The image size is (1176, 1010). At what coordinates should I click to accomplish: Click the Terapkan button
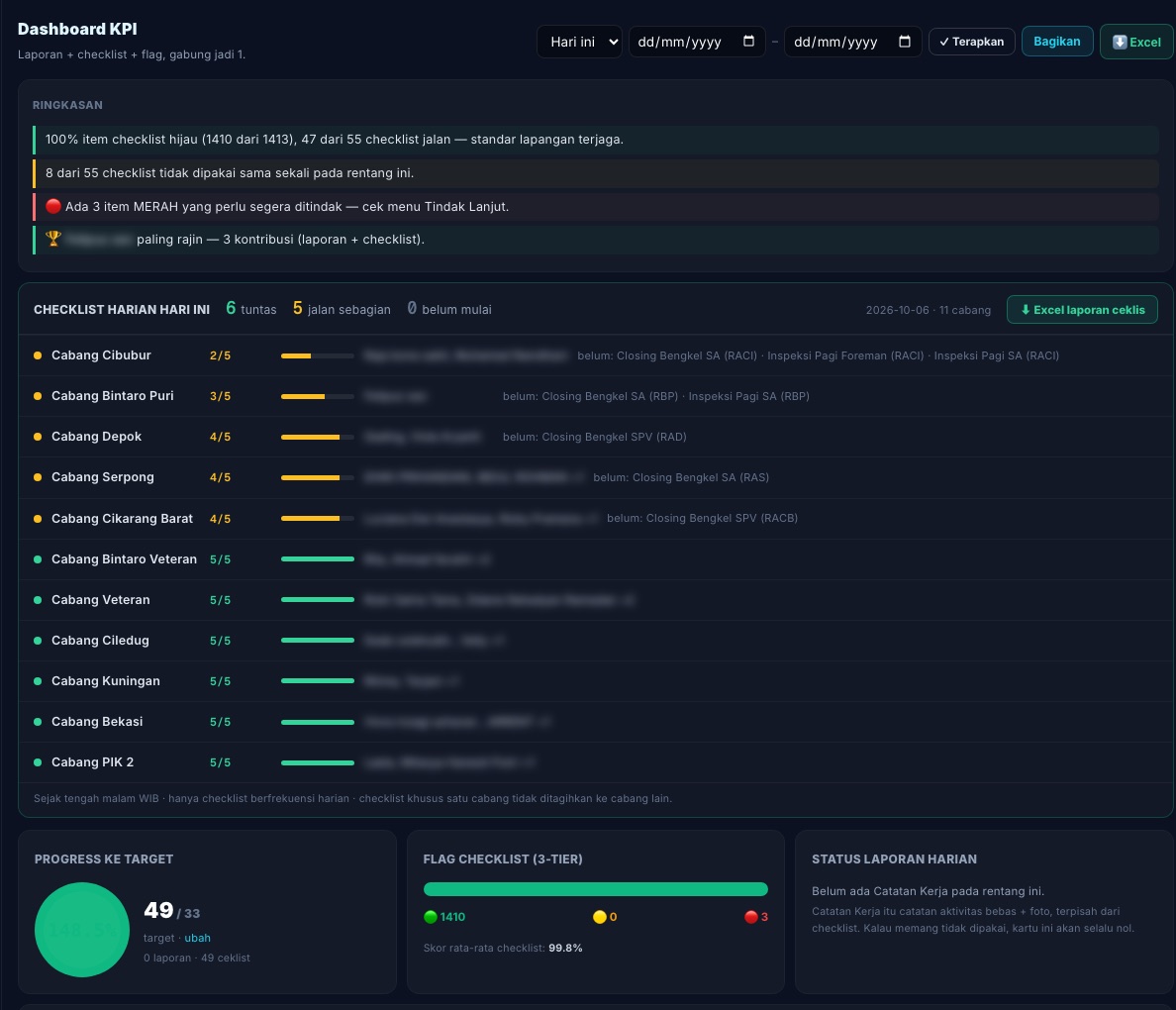tap(971, 42)
